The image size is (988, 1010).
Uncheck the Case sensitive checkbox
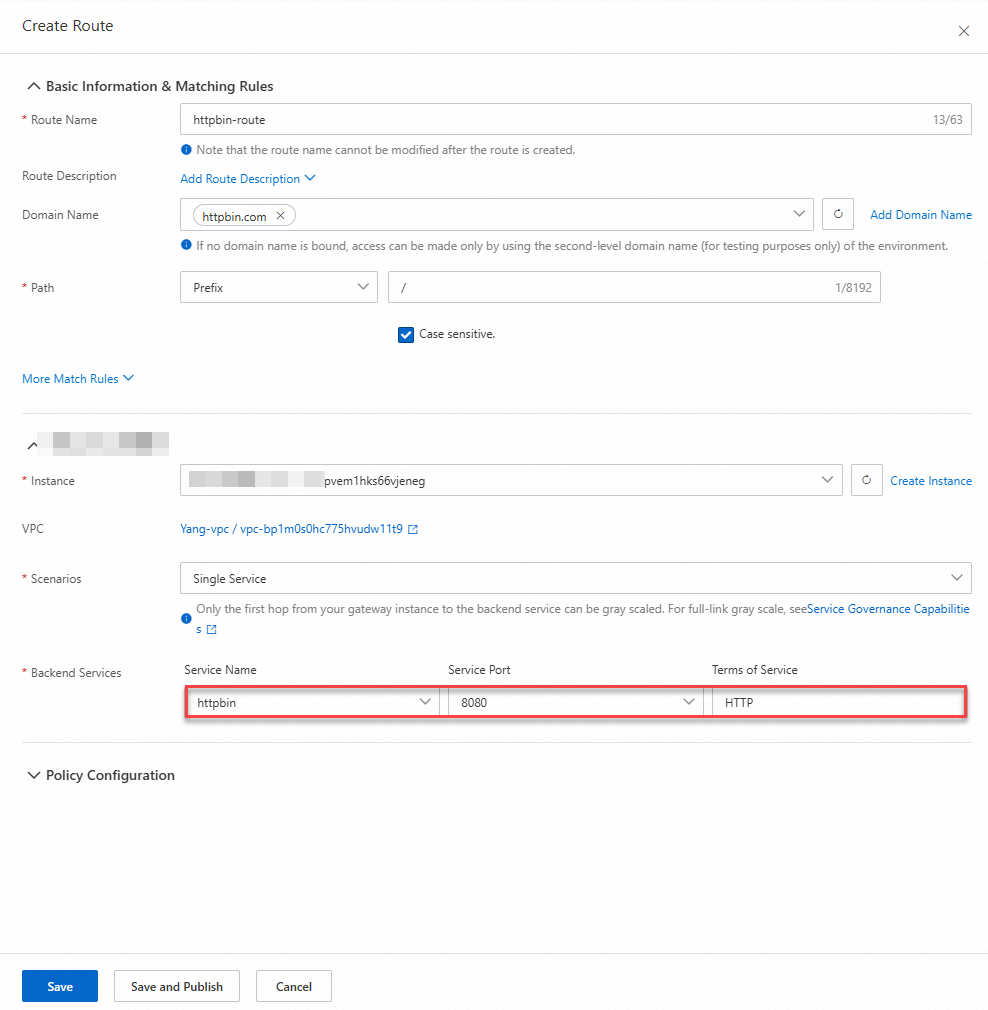[x=406, y=334]
